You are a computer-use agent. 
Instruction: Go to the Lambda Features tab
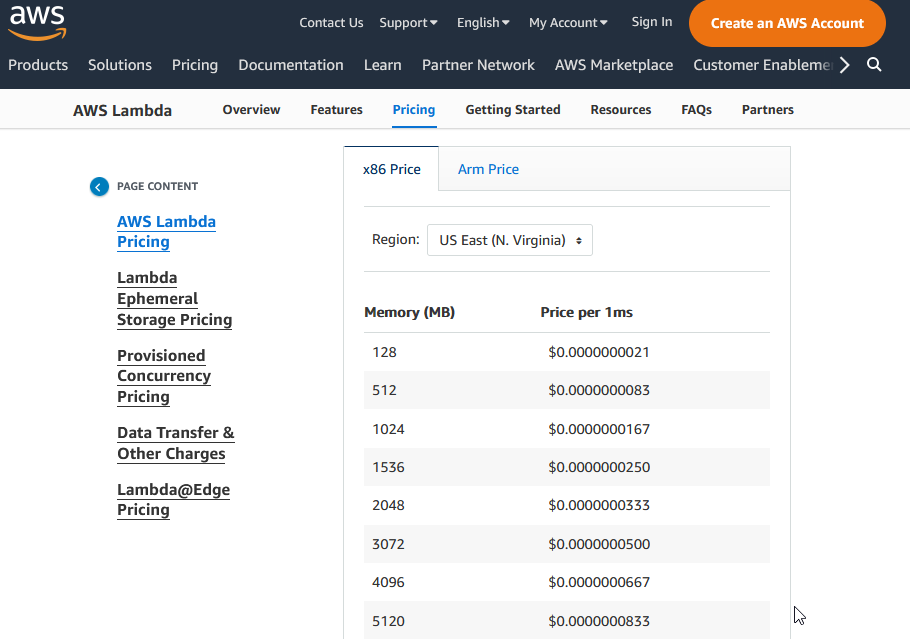click(337, 110)
